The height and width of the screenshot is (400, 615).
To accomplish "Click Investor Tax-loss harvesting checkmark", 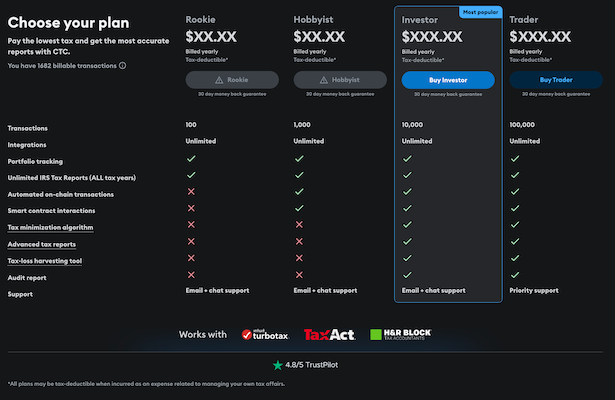I will (x=408, y=258).
